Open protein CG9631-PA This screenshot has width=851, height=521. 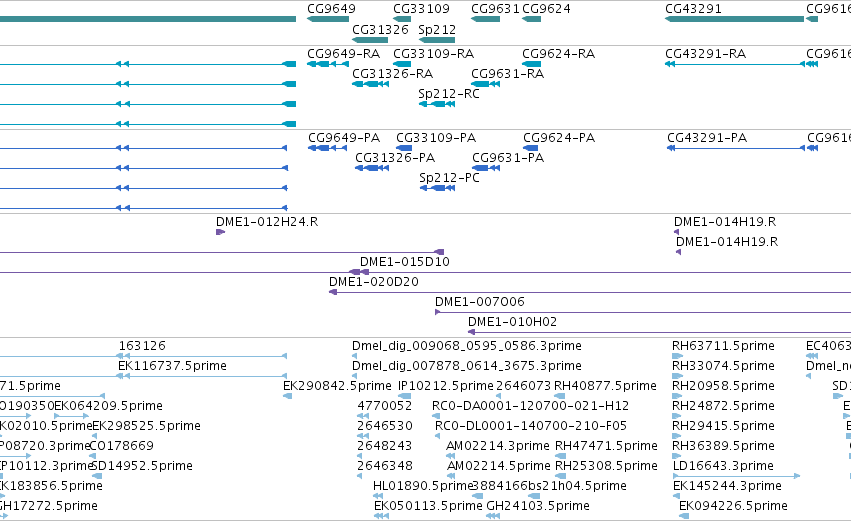point(508,158)
